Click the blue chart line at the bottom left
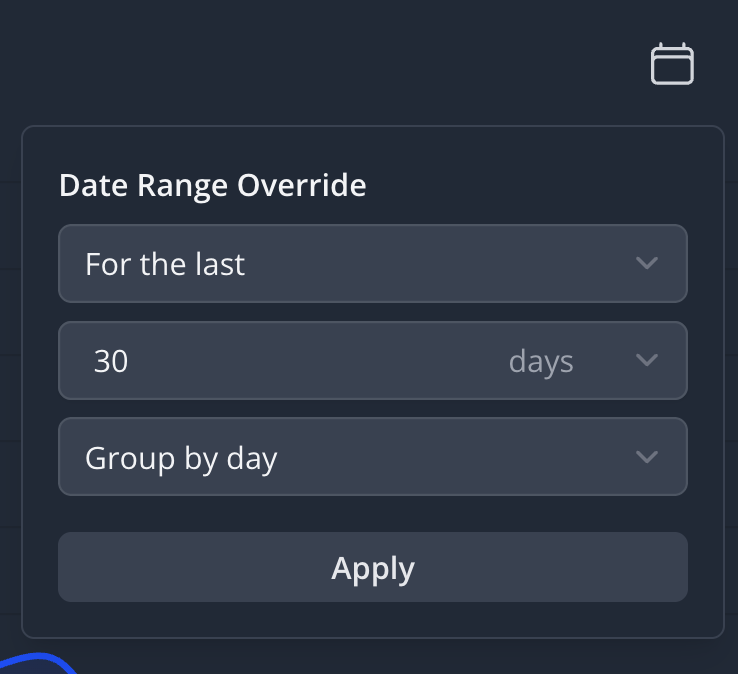This screenshot has height=674, width=738. (40, 662)
